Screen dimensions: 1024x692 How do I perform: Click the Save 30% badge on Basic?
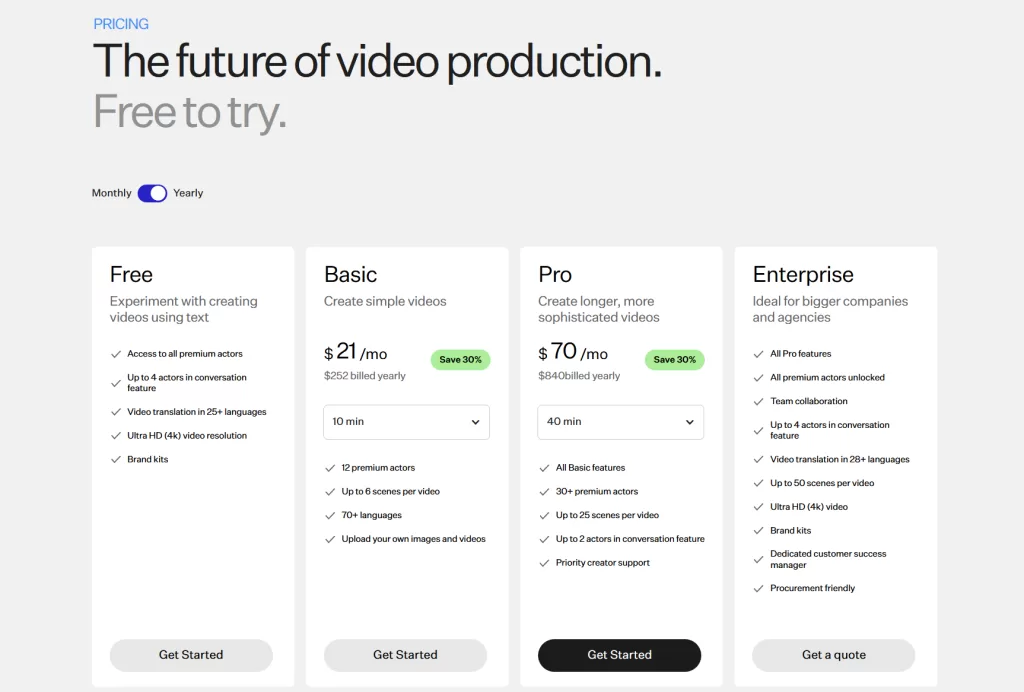460,360
